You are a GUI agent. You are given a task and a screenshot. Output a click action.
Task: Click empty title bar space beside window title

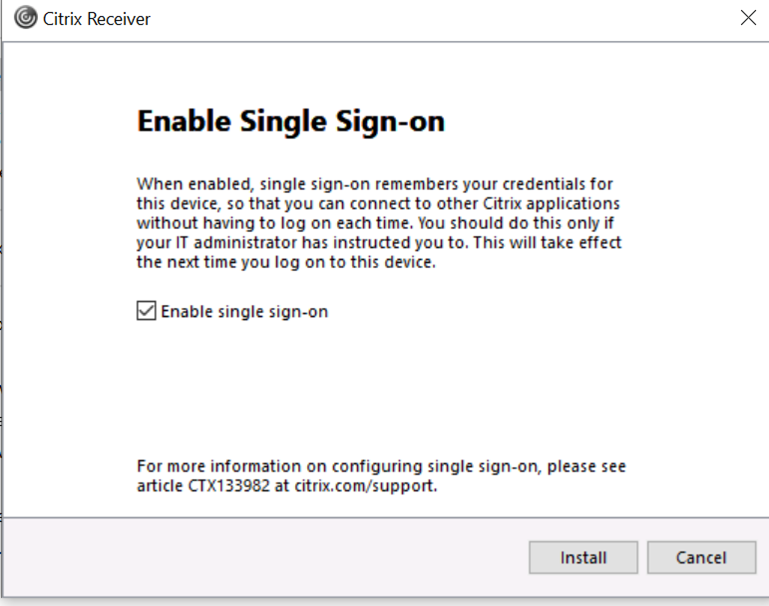(x=441, y=19)
